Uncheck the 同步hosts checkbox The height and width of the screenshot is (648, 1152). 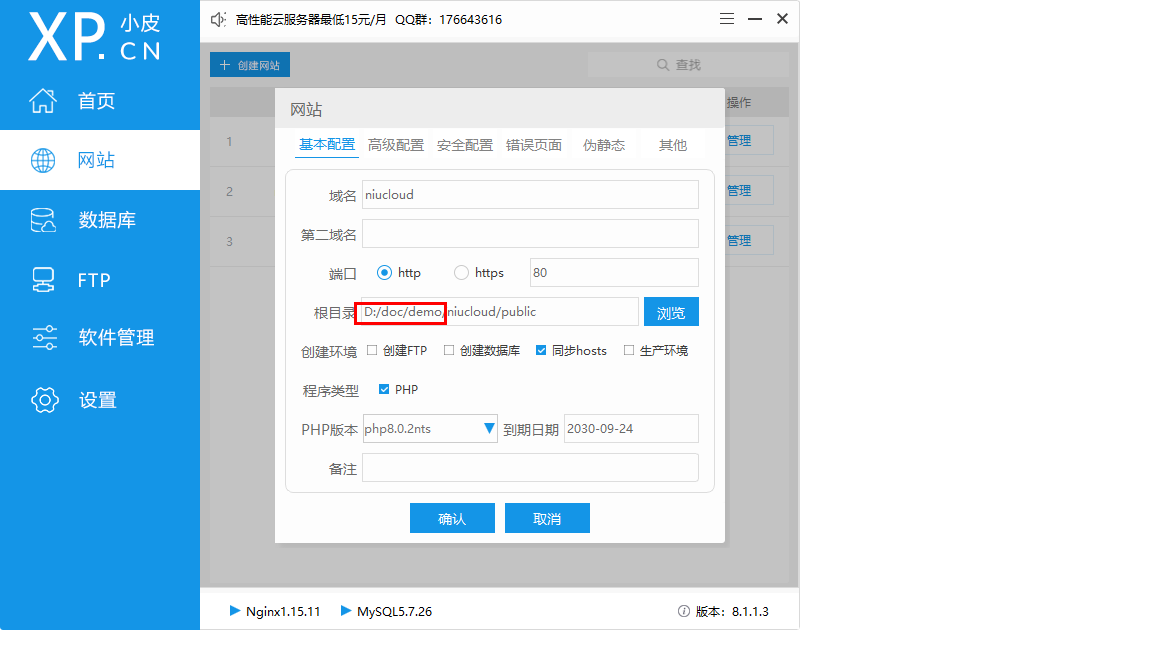(x=541, y=351)
